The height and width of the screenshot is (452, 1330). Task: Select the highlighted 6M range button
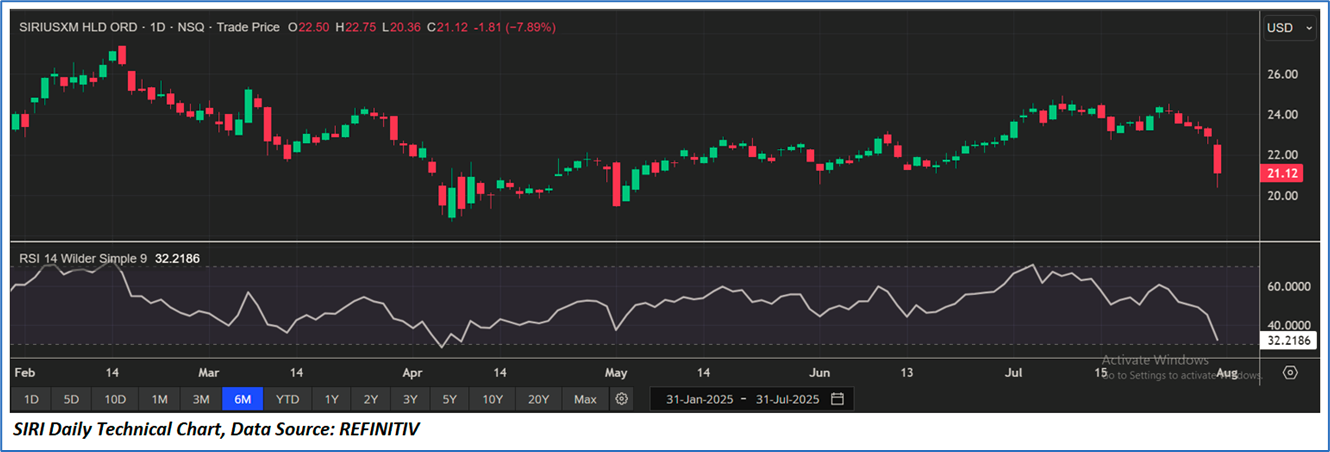(x=242, y=399)
